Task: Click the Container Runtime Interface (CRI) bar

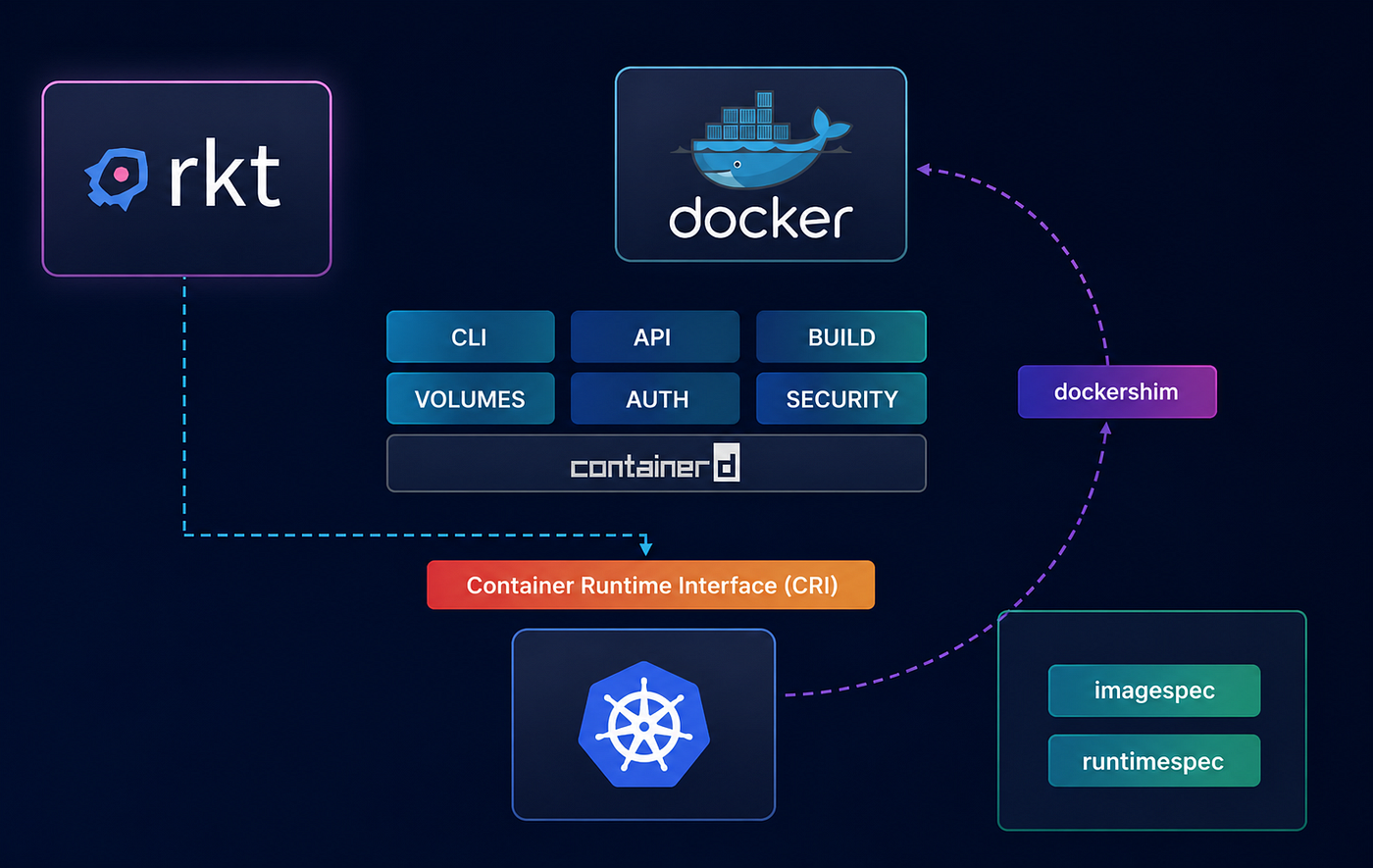Action: pos(650,586)
